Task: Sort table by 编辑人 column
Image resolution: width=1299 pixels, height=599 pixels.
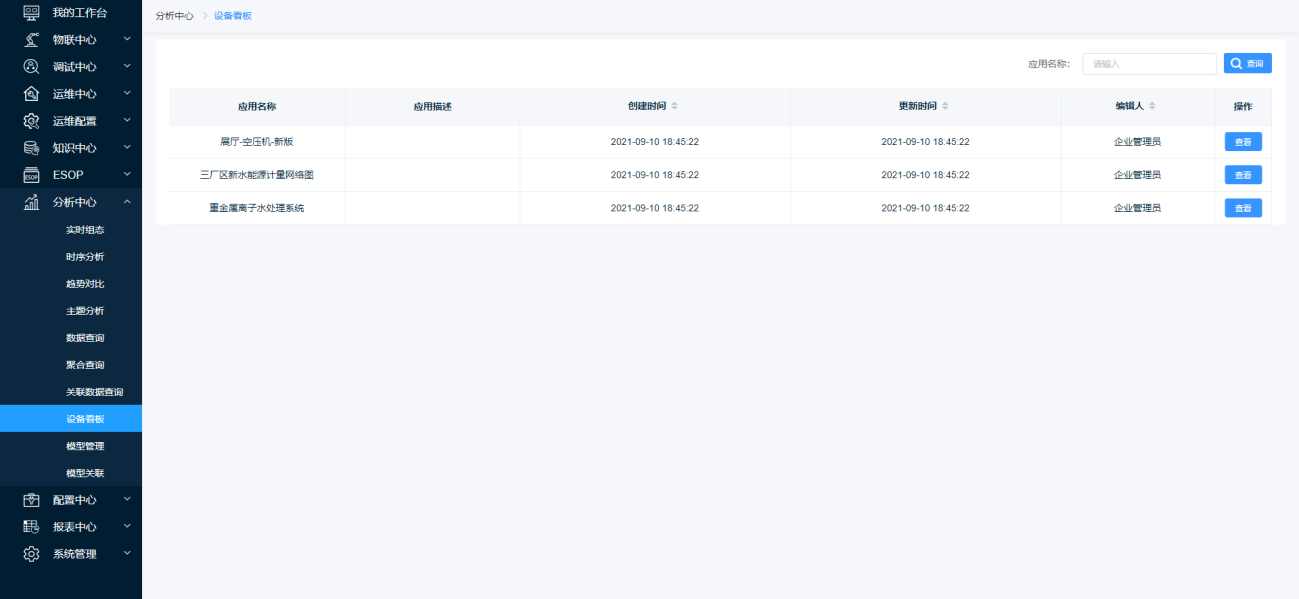Action: (x=1152, y=106)
